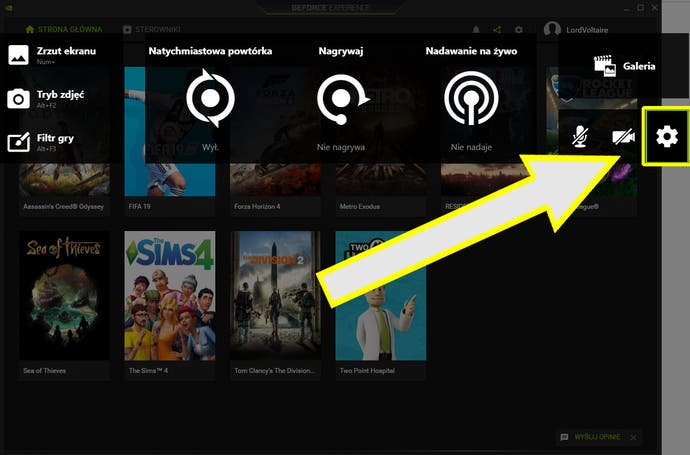Viewport: 690px width, 455px height.
Task: Open The Sims 4 game tile
Action: coord(170,296)
